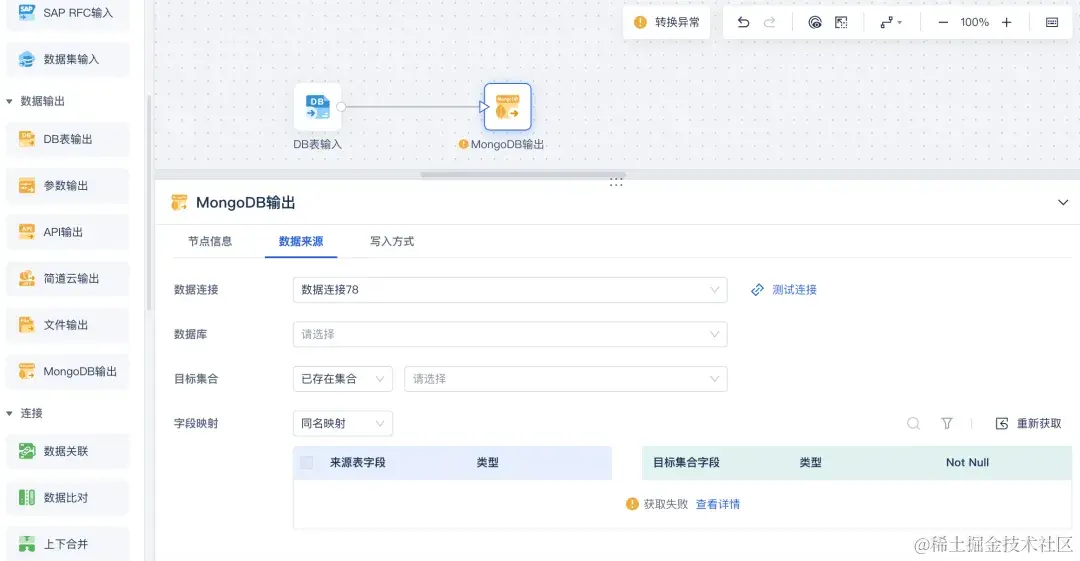The image size is (1080, 561).
Task: Select 上下合并 component in sidebar
Action: (x=68, y=544)
